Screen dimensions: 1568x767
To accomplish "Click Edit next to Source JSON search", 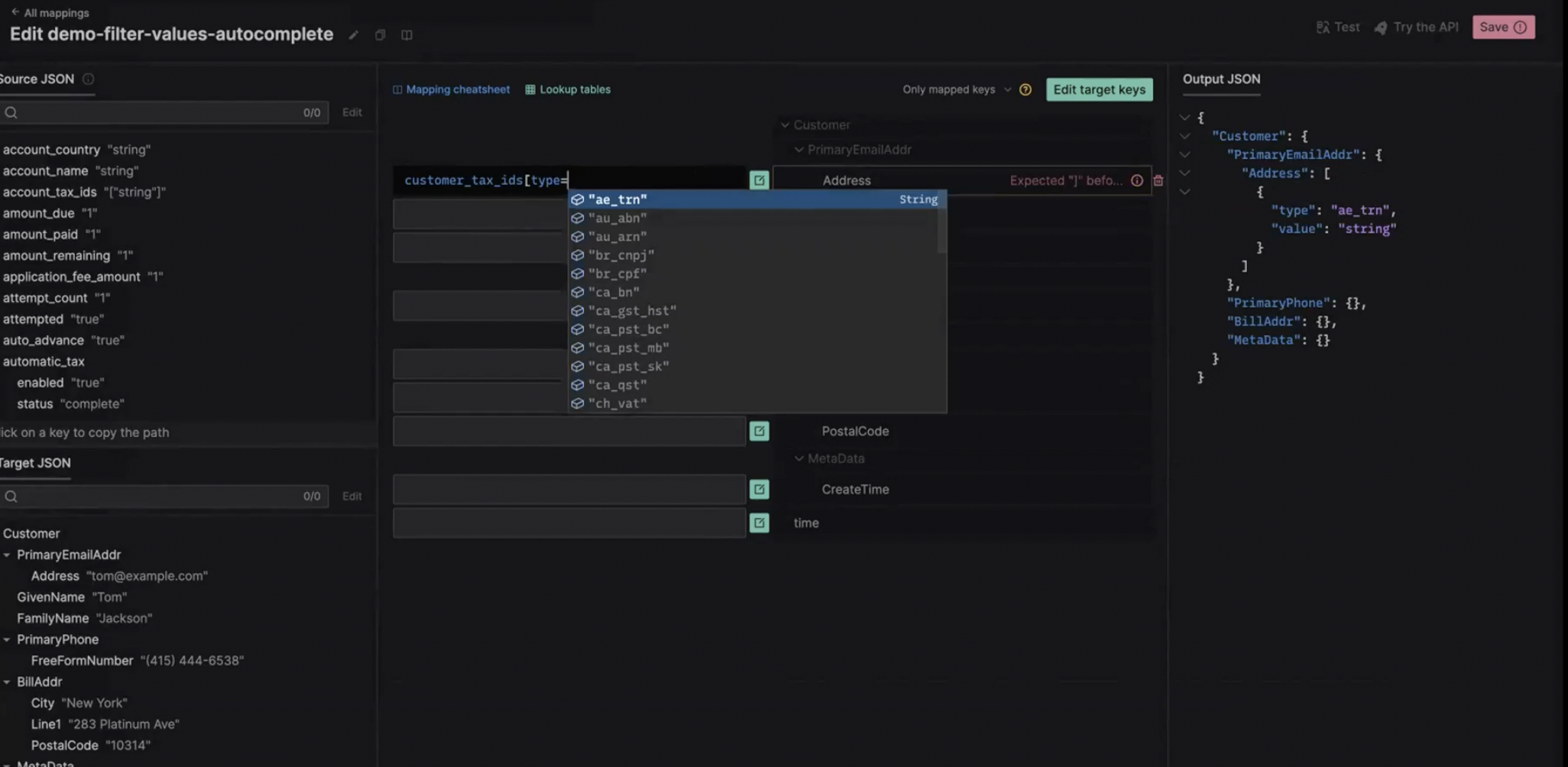I will [x=352, y=112].
